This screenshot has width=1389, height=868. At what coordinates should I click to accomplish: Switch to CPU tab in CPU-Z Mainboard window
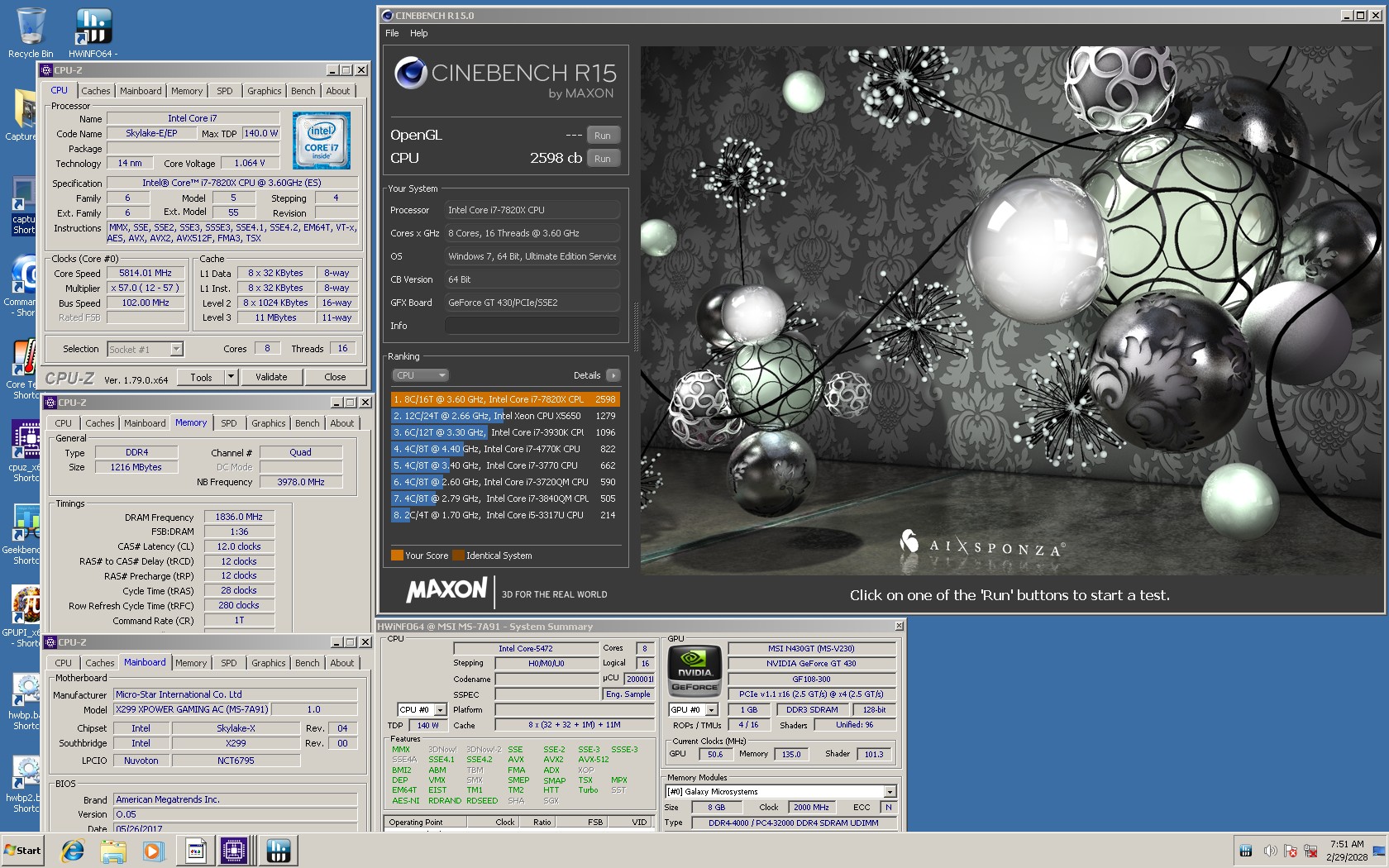[64, 663]
